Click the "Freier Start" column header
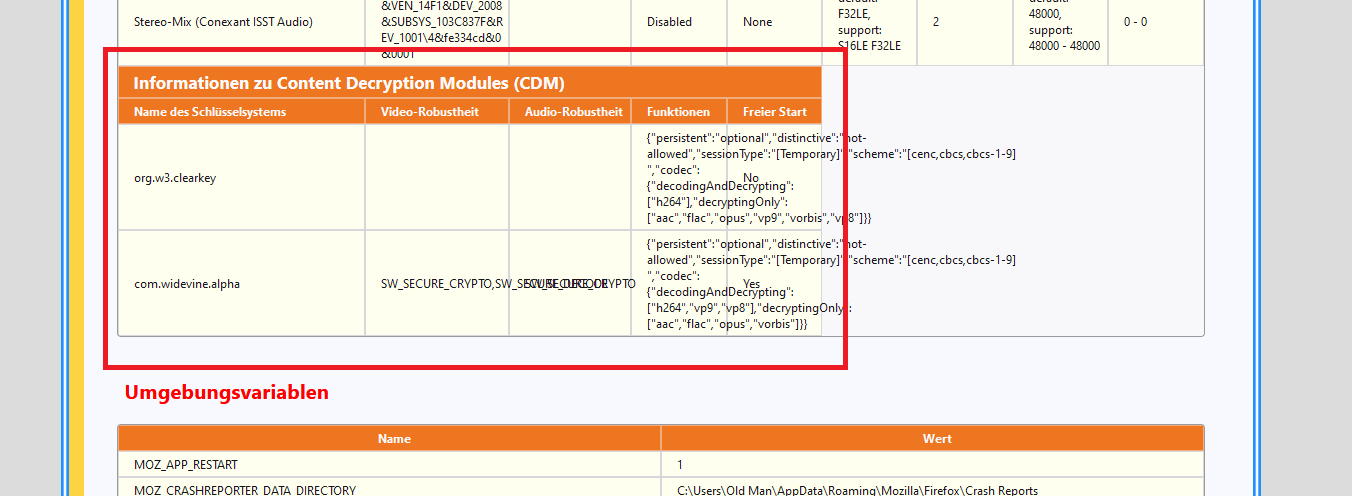The image size is (1352, 496). 775,112
